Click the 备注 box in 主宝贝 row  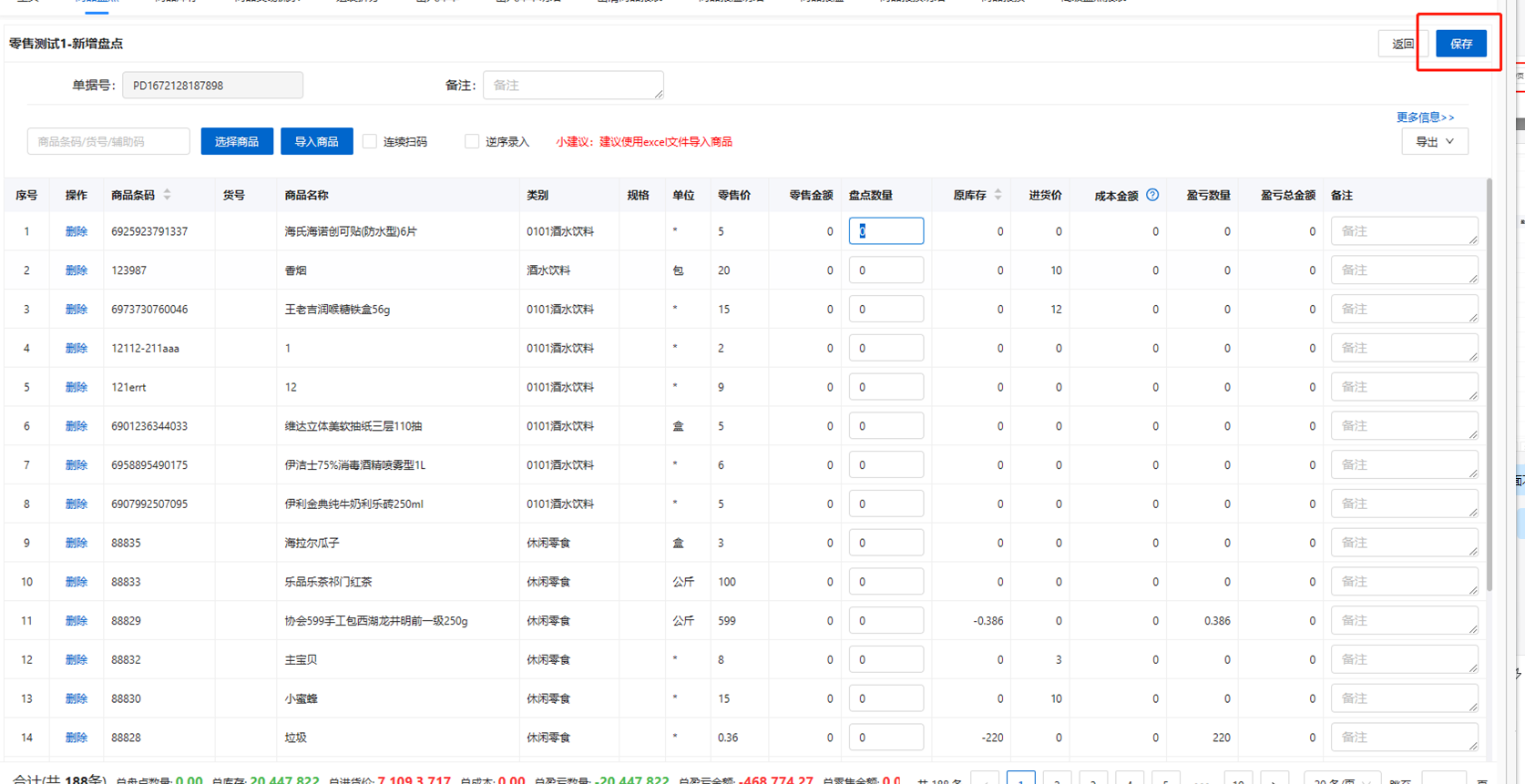[x=1404, y=659]
